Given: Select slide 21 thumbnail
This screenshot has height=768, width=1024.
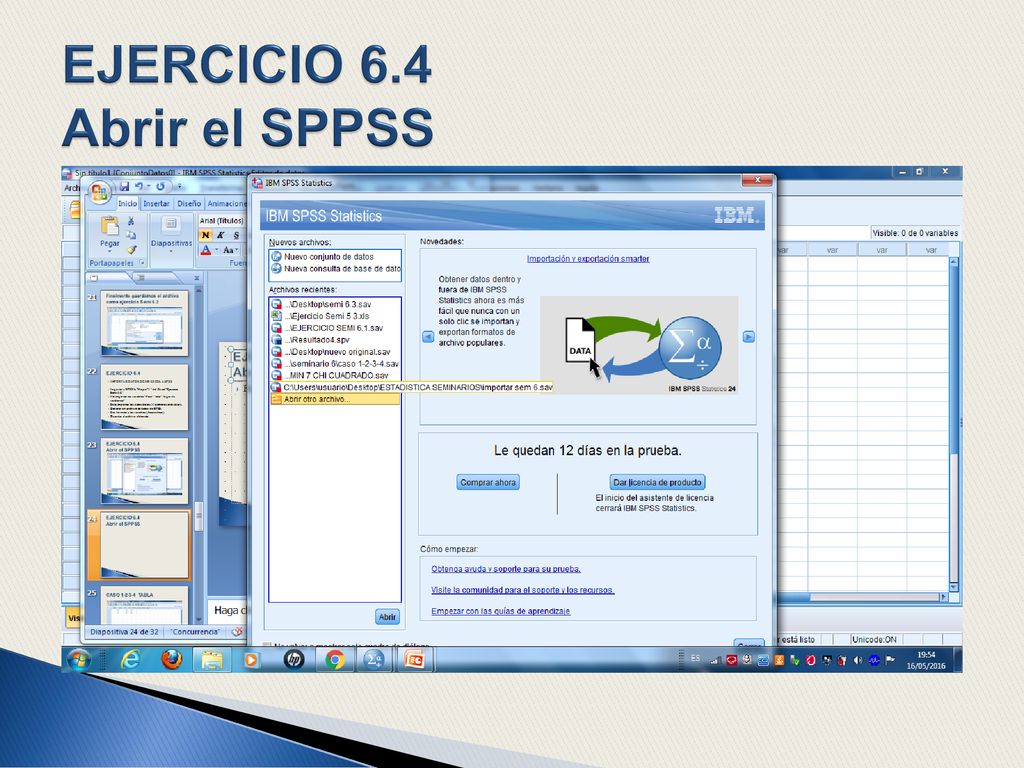Looking at the screenshot, I should pos(144,323).
